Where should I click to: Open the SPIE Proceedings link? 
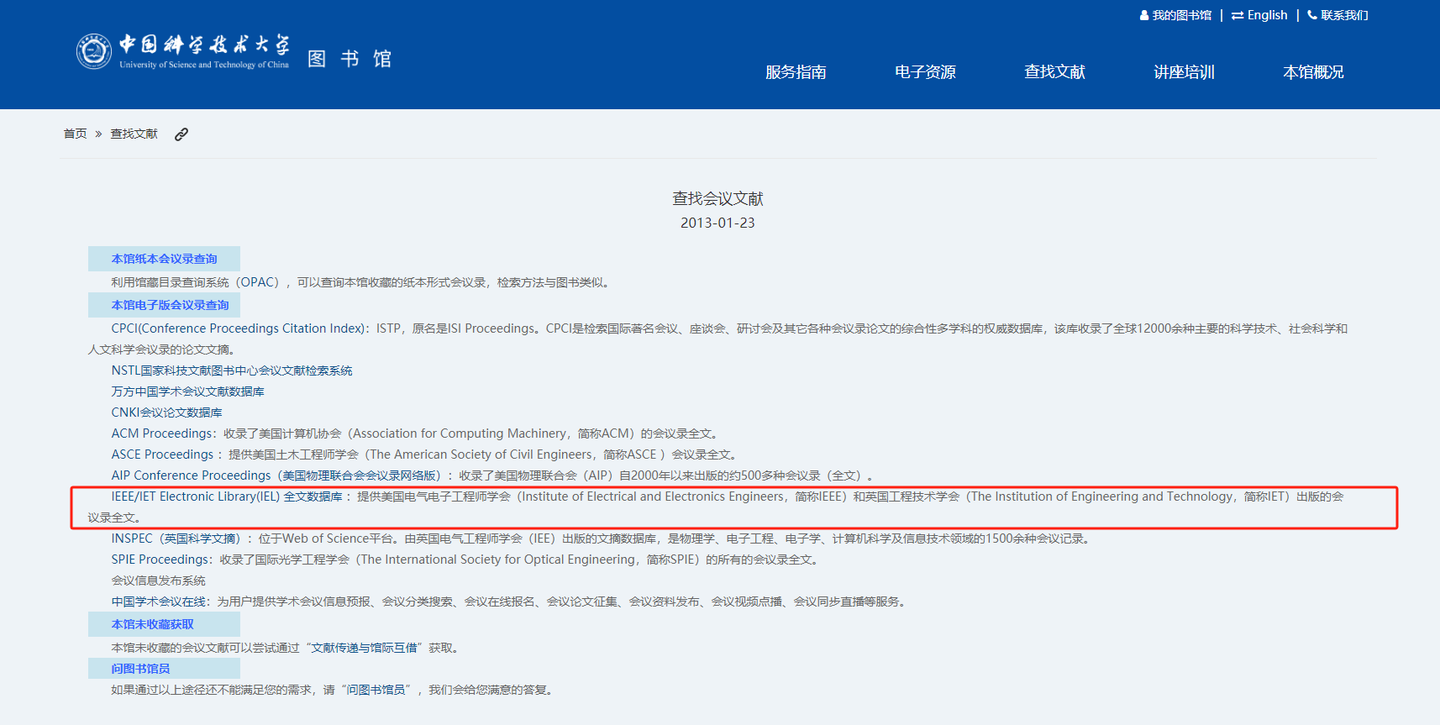tap(162, 560)
